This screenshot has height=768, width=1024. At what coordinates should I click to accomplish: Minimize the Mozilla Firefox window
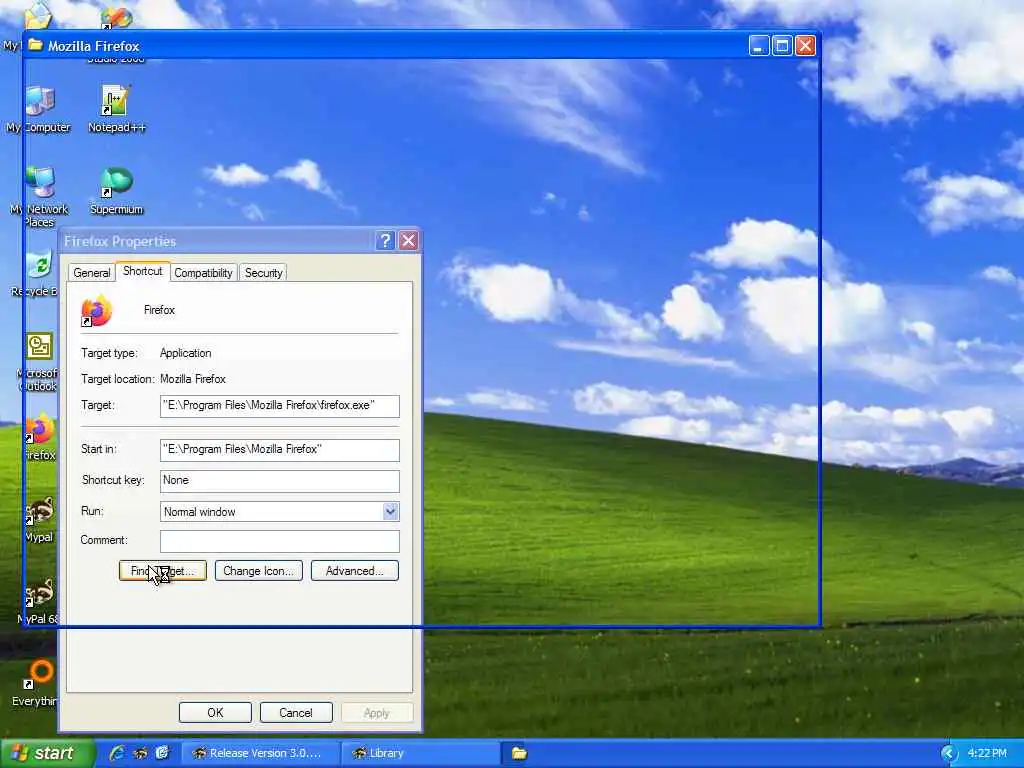[x=758, y=46]
